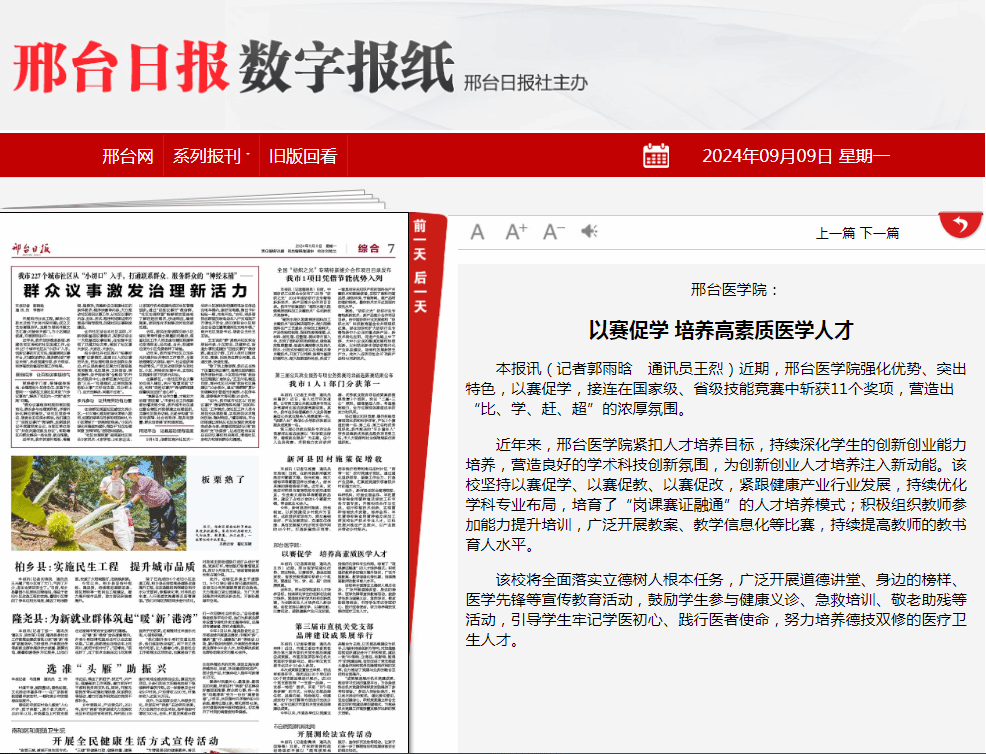Reset article font to default size
Screen dimensions: 986x754
click(477, 232)
